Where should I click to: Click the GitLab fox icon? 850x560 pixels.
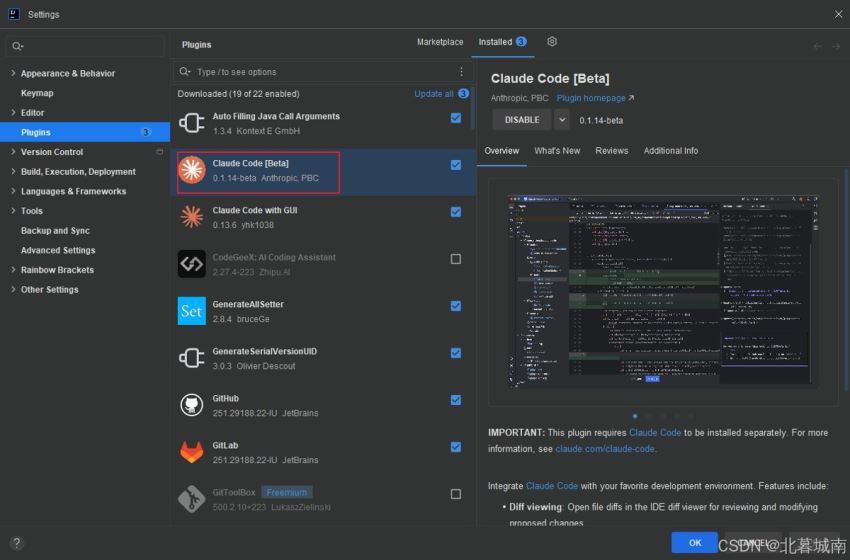pos(192,452)
